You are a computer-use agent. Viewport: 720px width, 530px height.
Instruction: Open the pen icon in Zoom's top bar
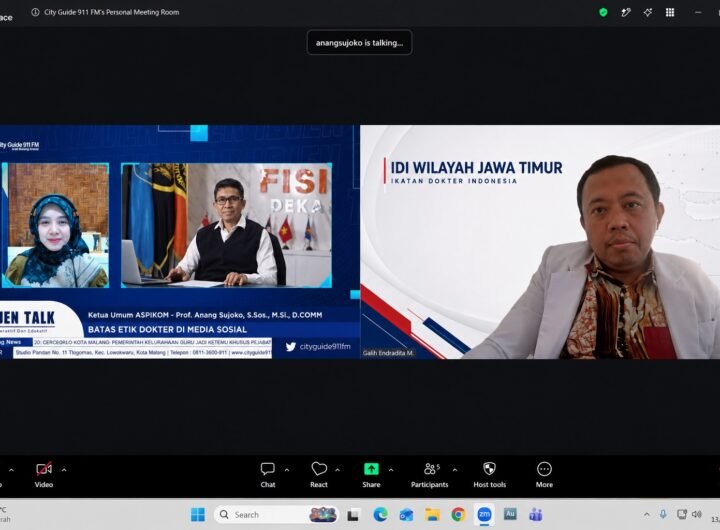[625, 12]
